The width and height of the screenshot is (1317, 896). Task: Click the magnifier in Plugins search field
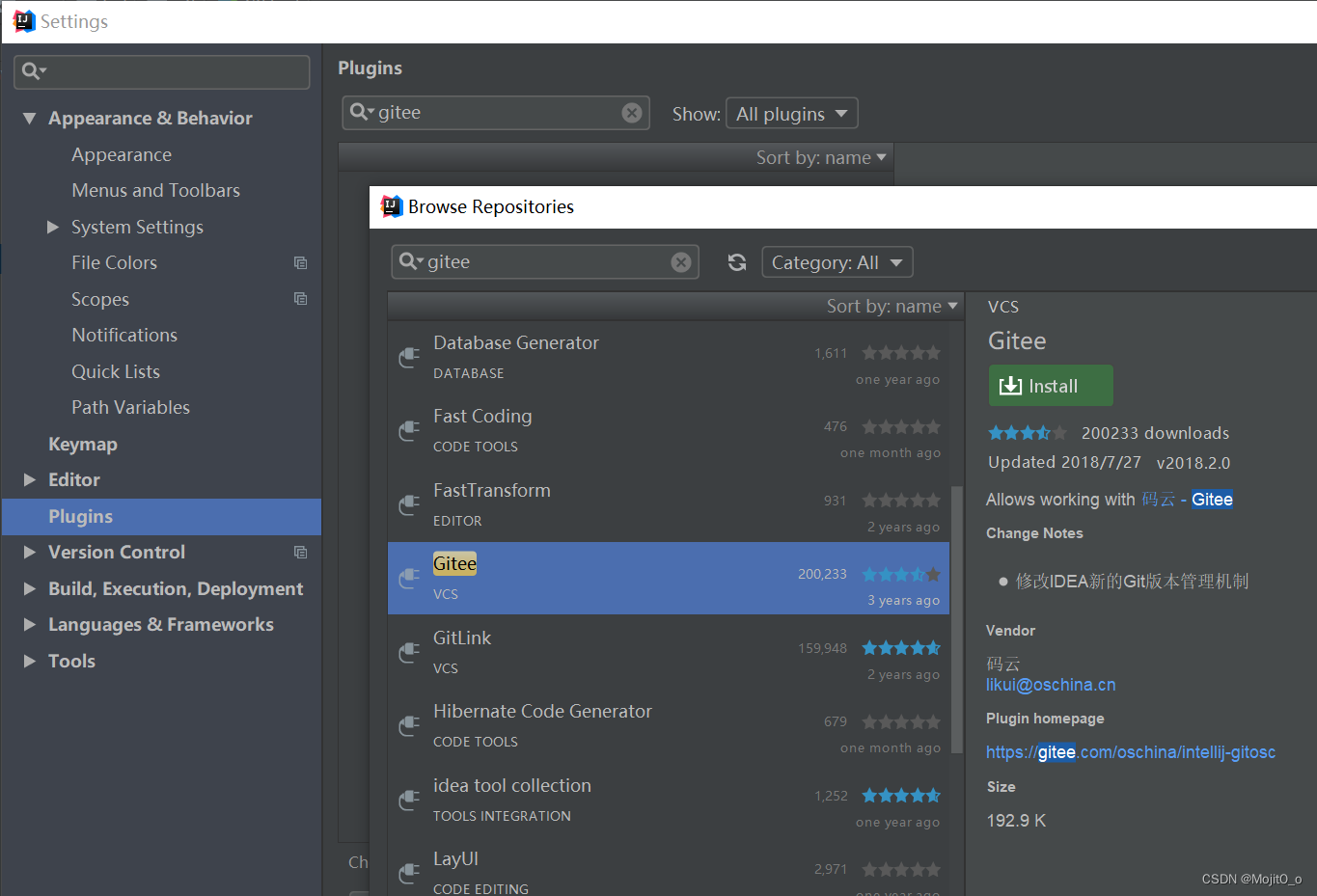pos(361,112)
